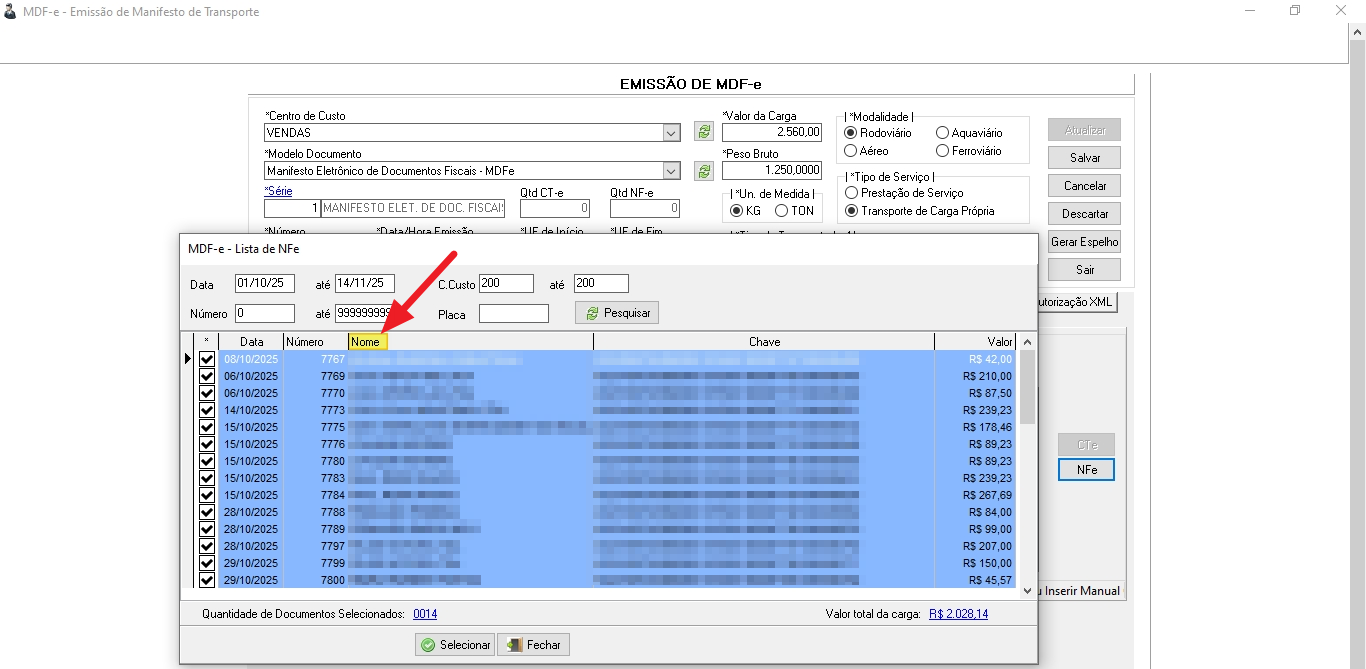Screen dimensions: 1366x669
Task: Select KG unit of measure
Action: point(737,211)
